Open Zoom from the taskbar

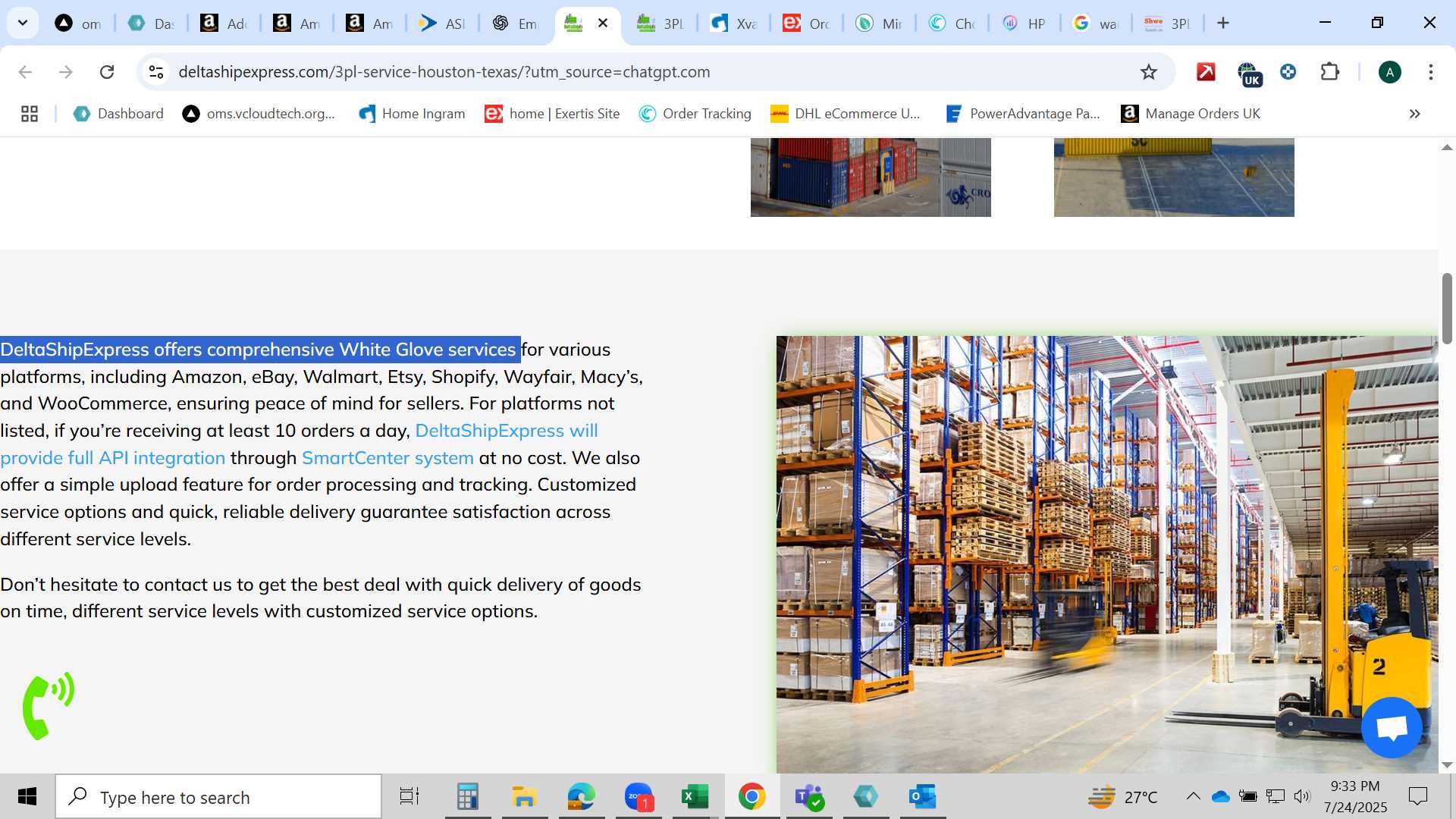pos(639,796)
